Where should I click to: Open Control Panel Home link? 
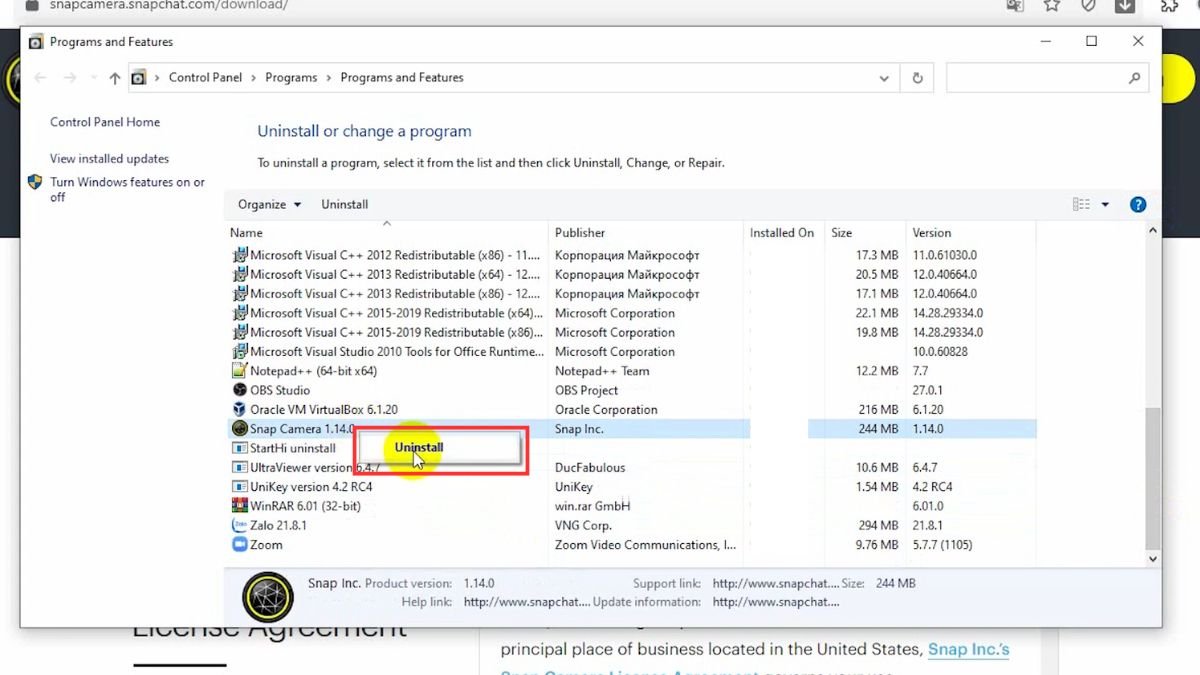[x=105, y=122]
